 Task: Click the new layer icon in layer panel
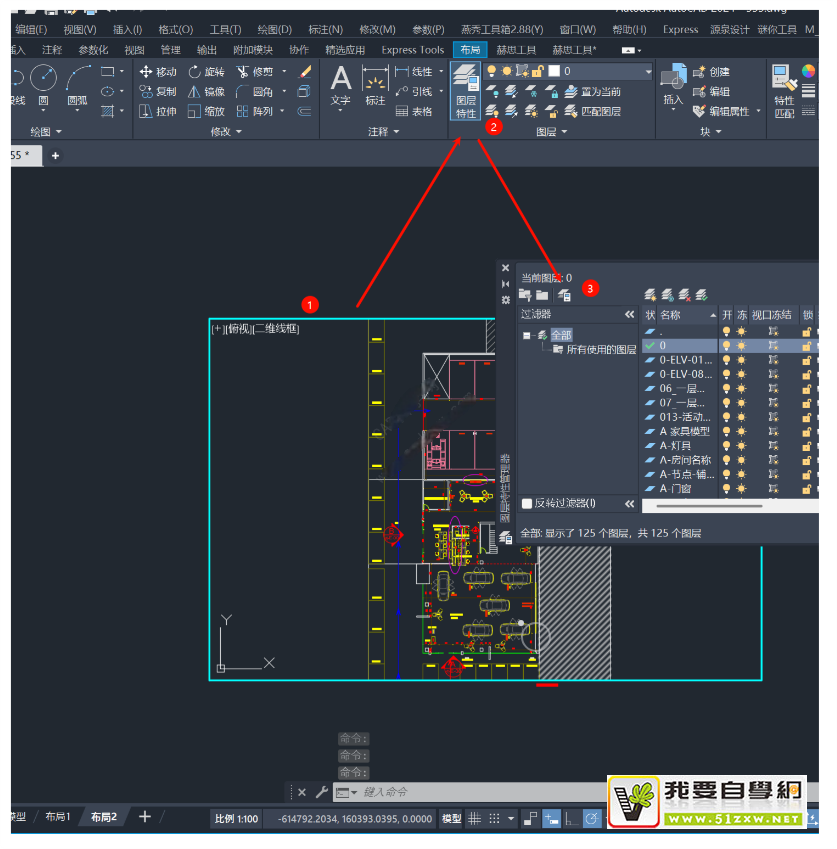650,294
